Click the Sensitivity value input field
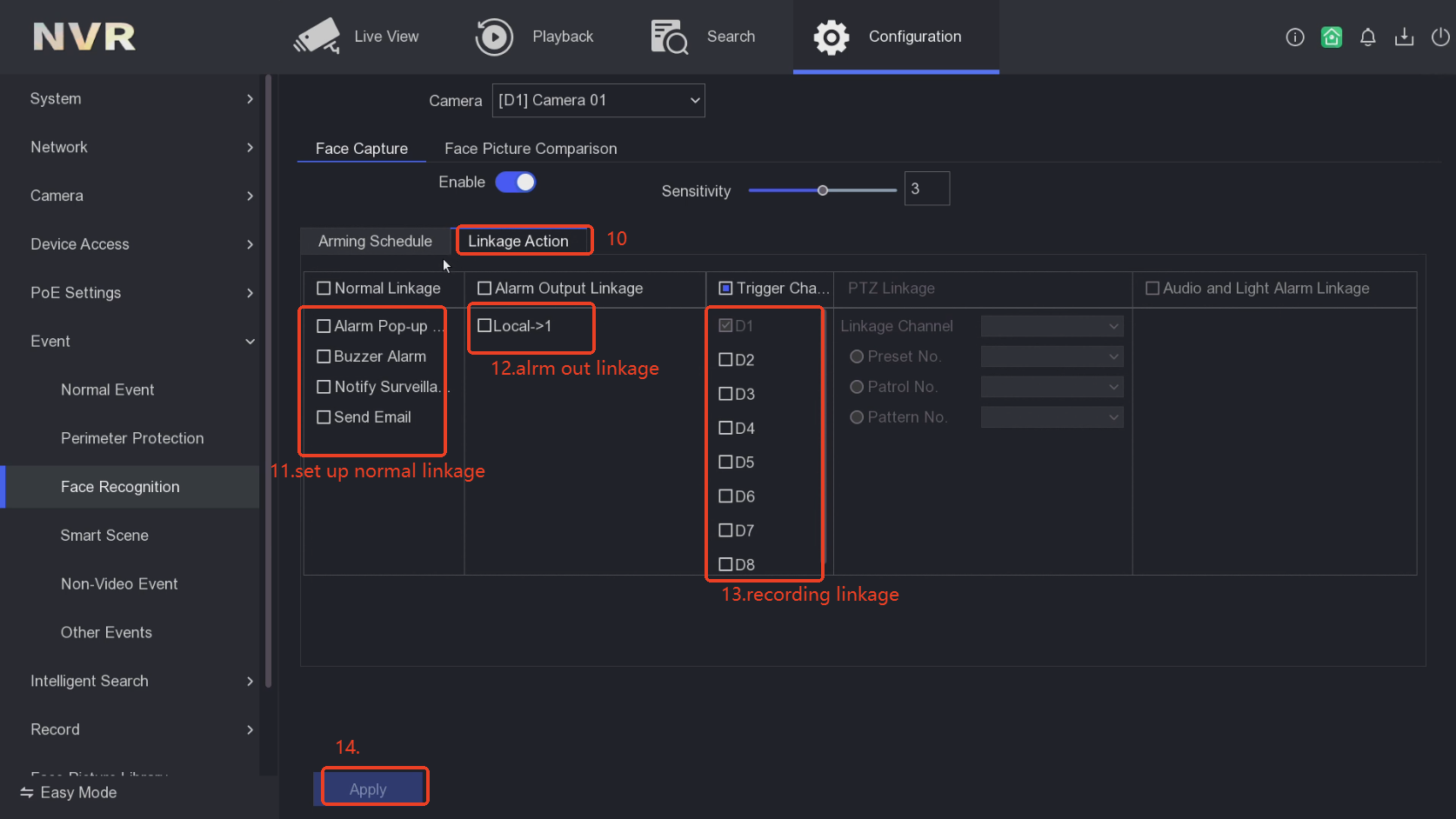This screenshot has height=819, width=1456. point(926,189)
